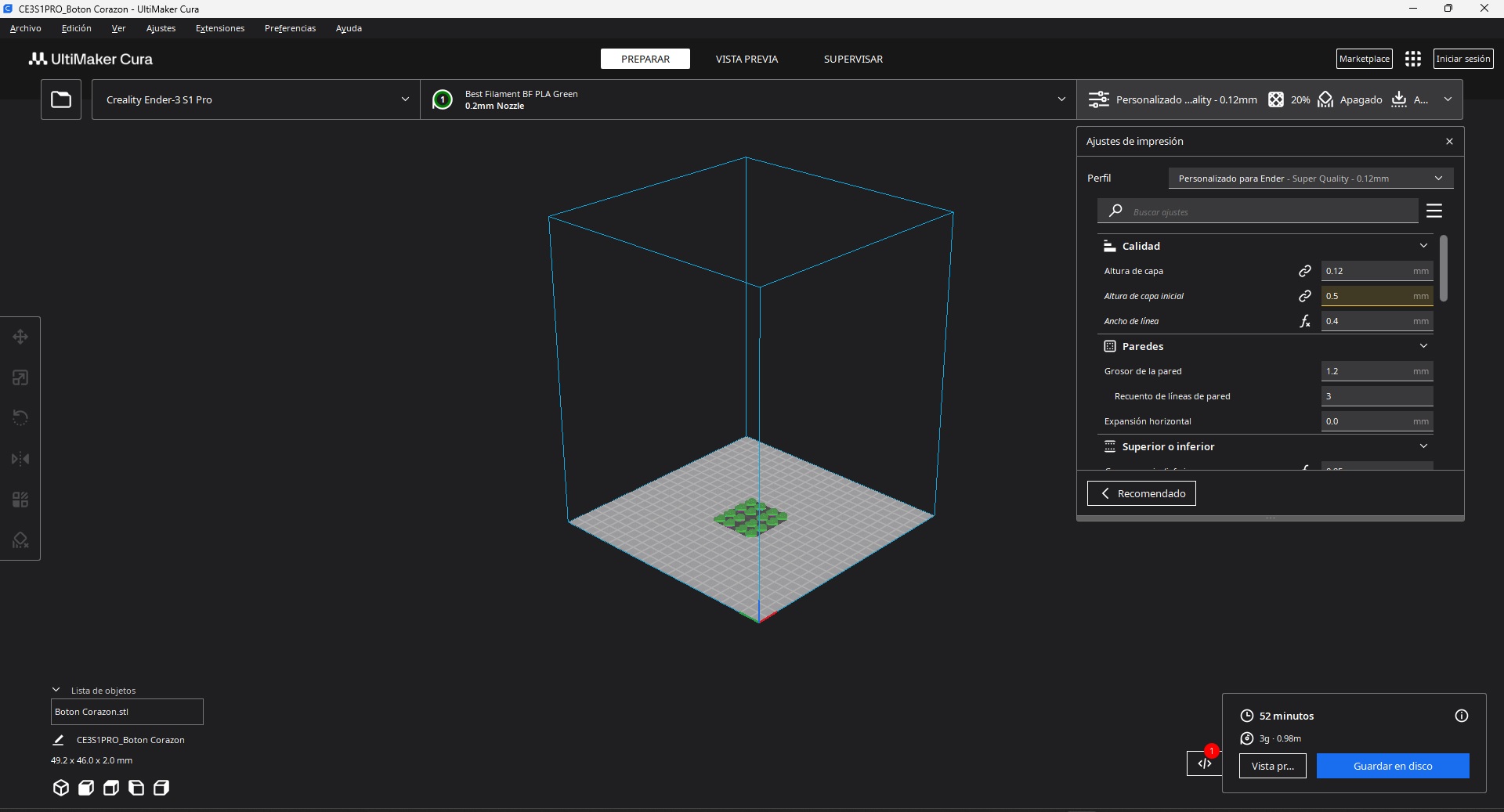Open settings visibility hamburger menu
This screenshot has width=1504, height=812.
[1434, 211]
